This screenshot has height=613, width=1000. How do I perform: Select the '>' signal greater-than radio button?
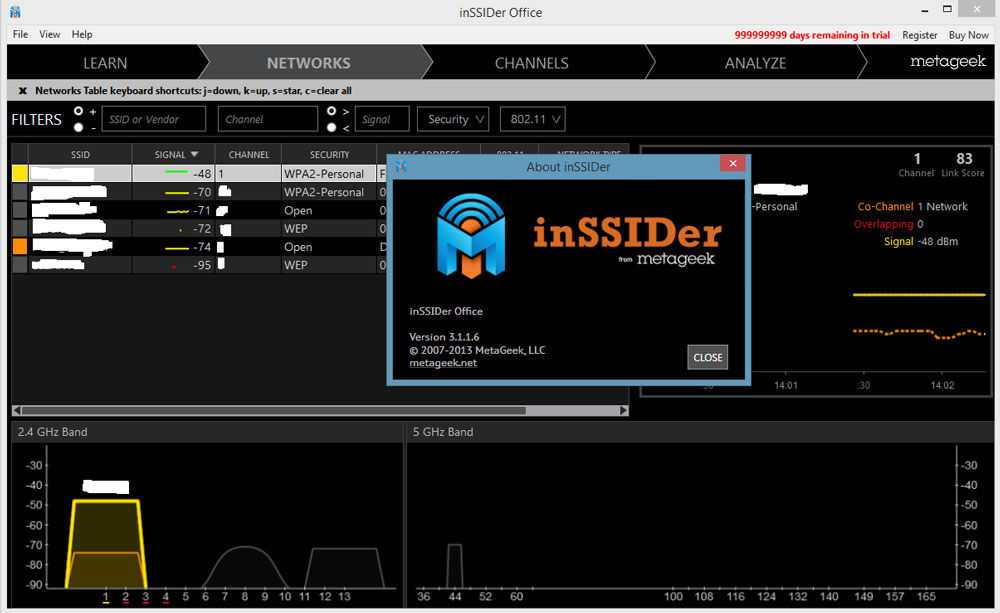pyautogui.click(x=332, y=111)
